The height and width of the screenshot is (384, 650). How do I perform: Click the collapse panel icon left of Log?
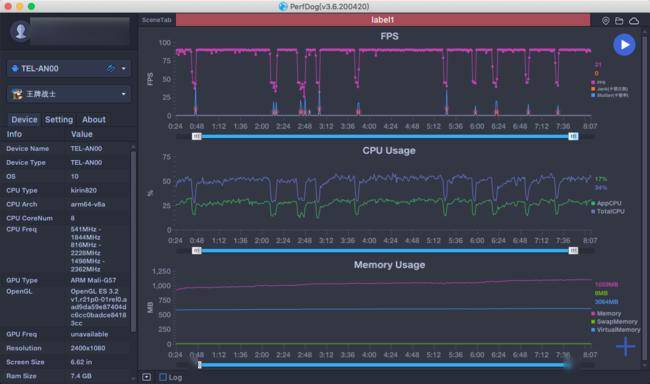[x=146, y=377]
